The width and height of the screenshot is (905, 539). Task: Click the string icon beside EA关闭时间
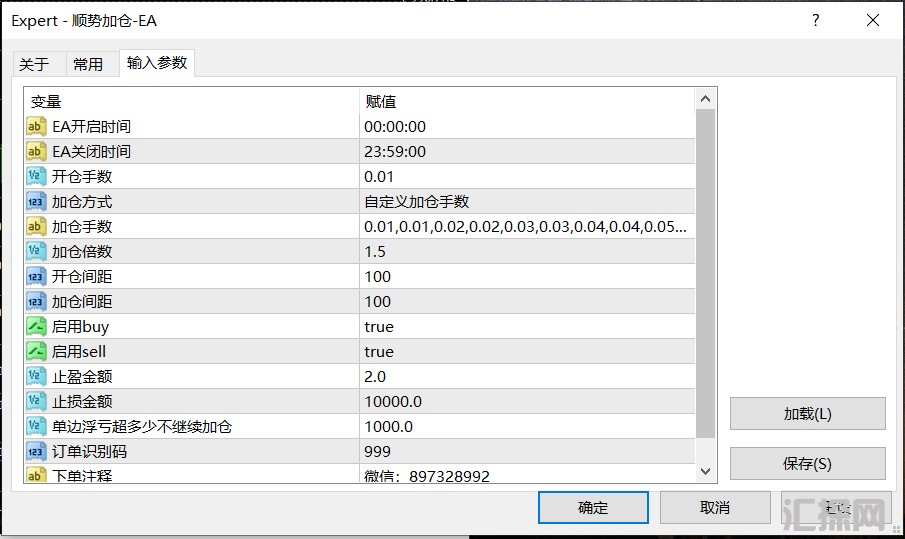36,151
